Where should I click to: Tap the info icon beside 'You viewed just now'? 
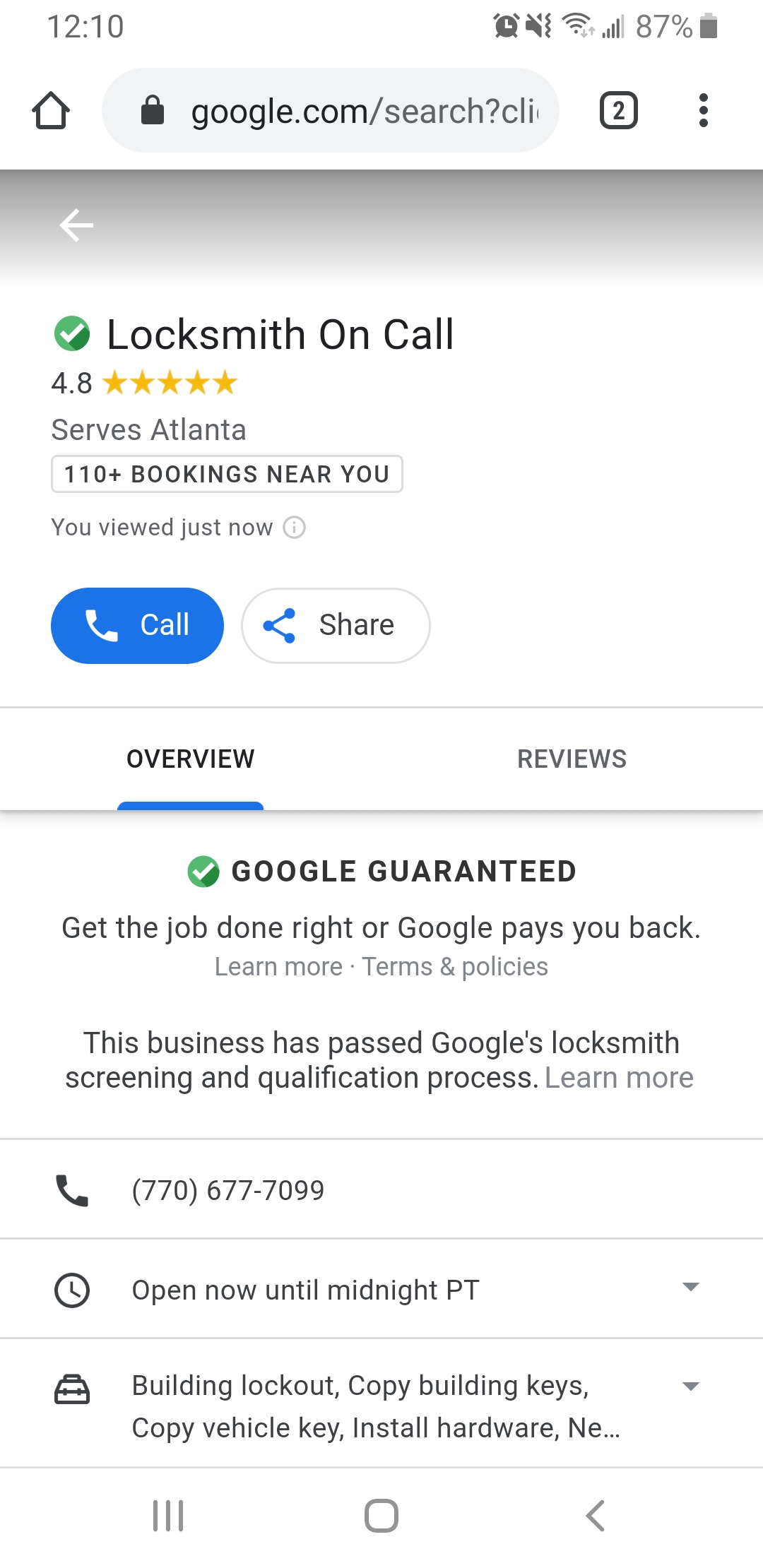click(x=294, y=528)
